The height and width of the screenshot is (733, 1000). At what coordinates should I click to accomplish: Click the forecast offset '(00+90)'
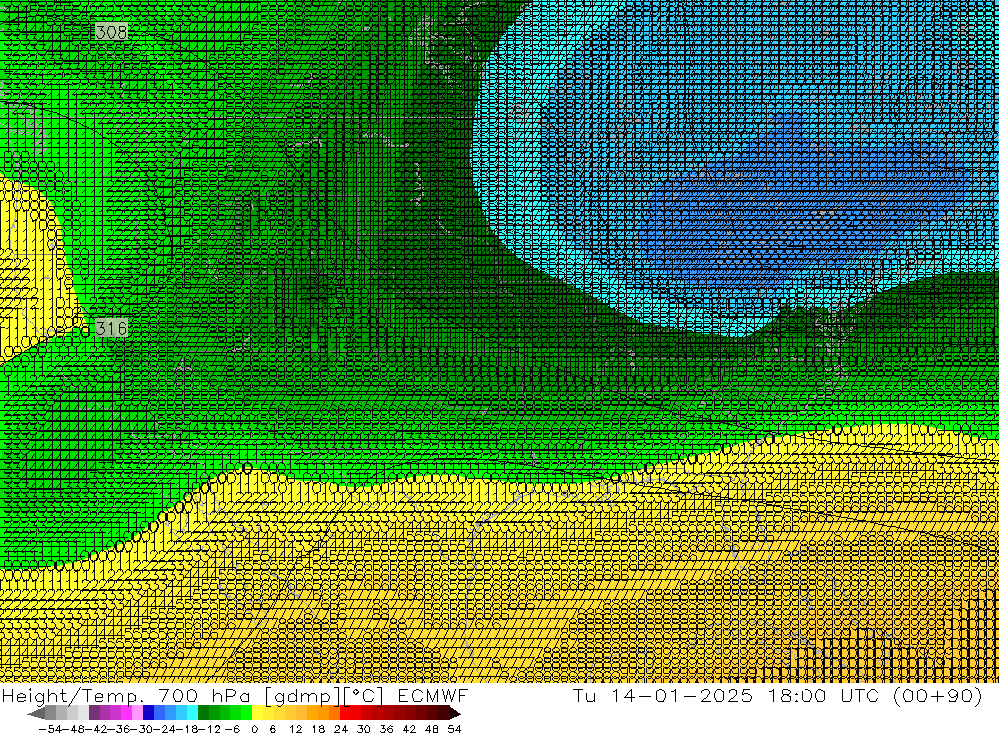938,696
